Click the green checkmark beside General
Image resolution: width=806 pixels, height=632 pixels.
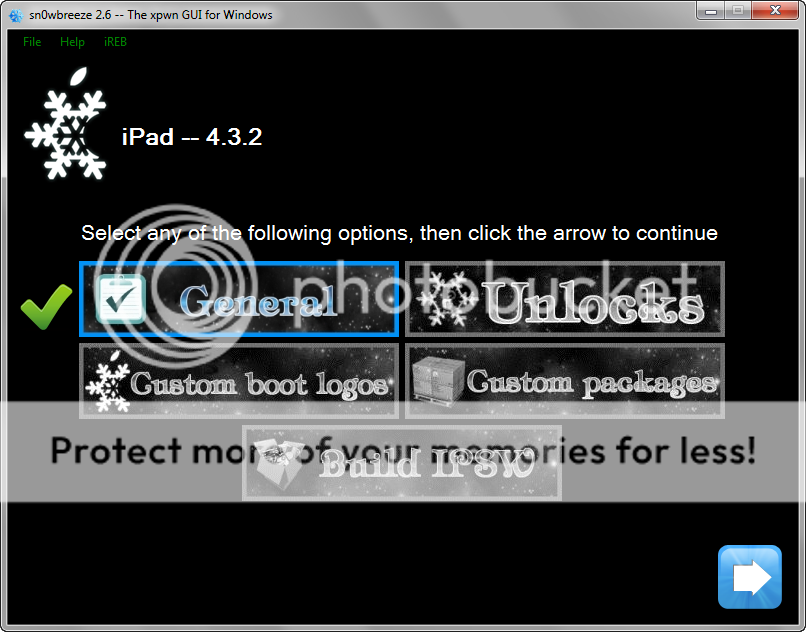pos(46,304)
